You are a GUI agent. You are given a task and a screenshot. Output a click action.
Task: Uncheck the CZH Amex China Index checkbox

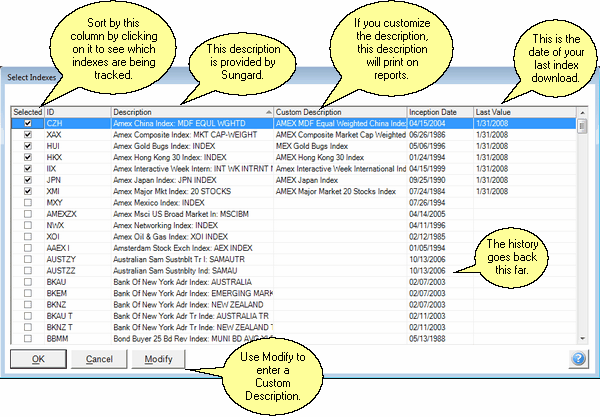pyautogui.click(x=27, y=125)
